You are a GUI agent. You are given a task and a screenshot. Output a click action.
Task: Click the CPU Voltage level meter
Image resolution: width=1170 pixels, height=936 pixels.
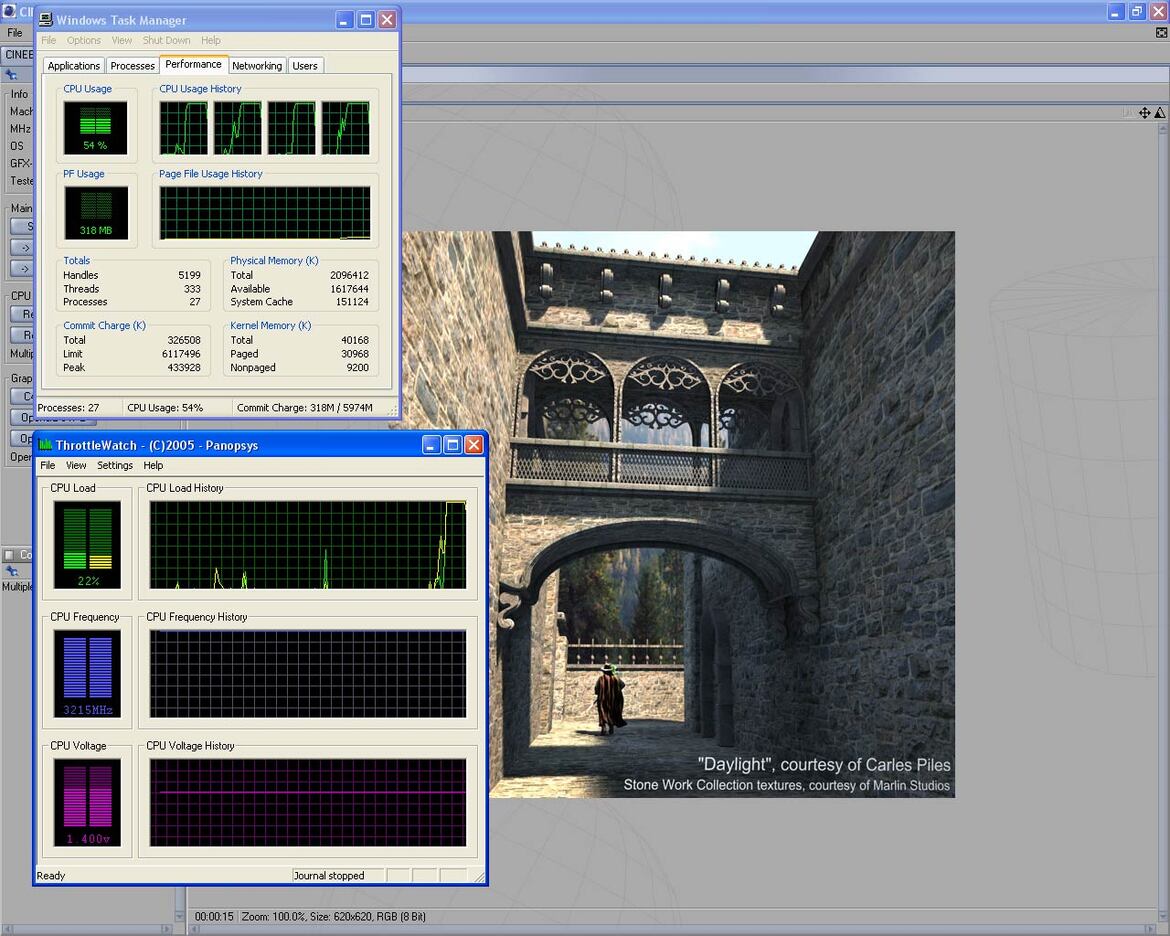[86, 800]
